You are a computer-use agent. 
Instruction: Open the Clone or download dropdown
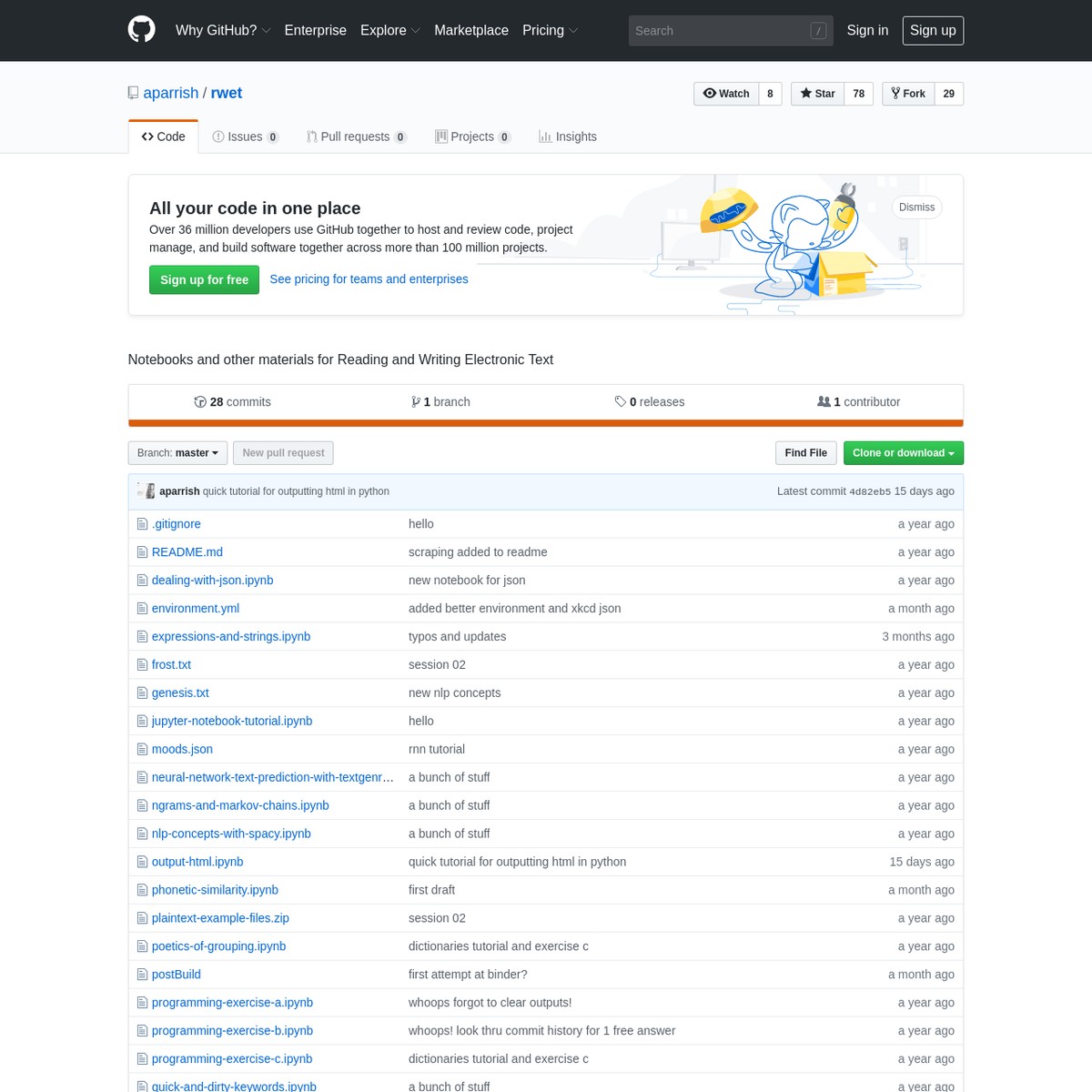pyautogui.click(x=903, y=453)
